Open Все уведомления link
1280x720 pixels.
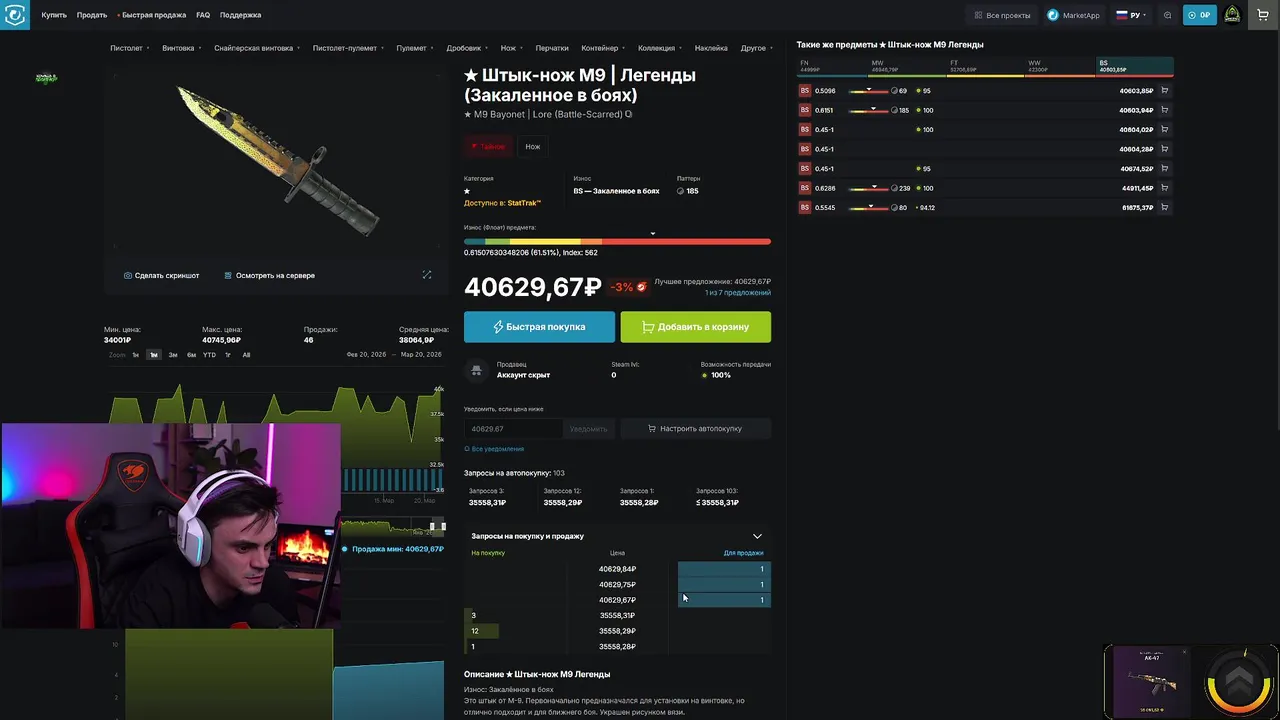tap(494, 449)
